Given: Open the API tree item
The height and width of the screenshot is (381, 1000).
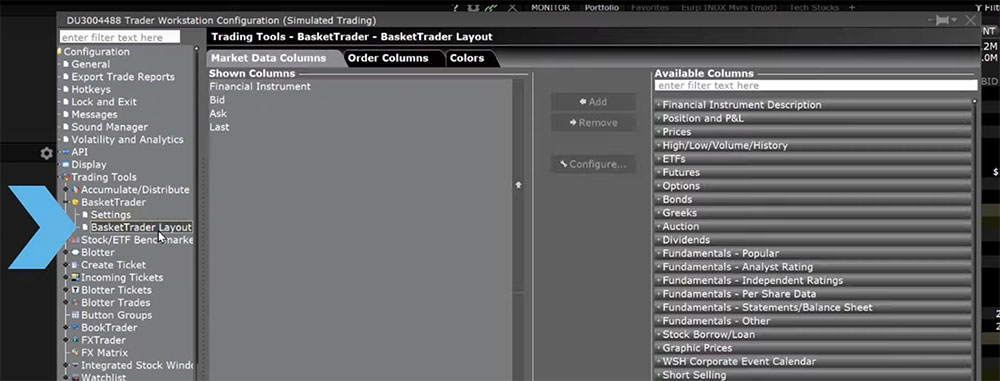Looking at the screenshot, I should coord(79,152).
